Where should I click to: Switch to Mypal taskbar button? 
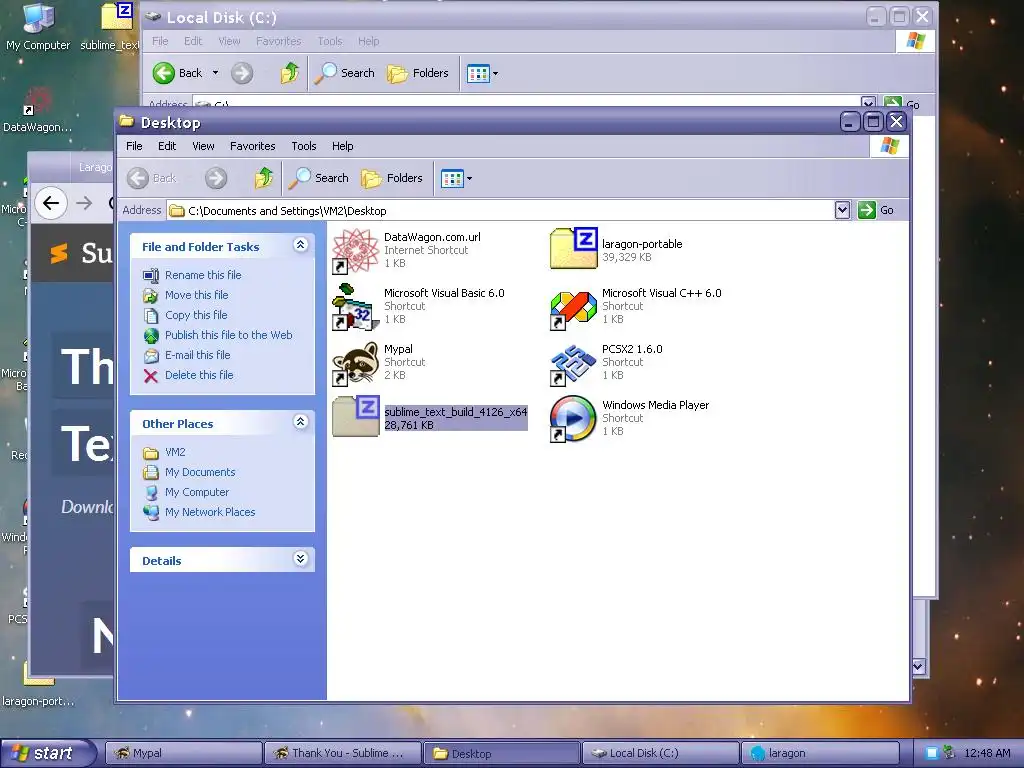pos(183,753)
